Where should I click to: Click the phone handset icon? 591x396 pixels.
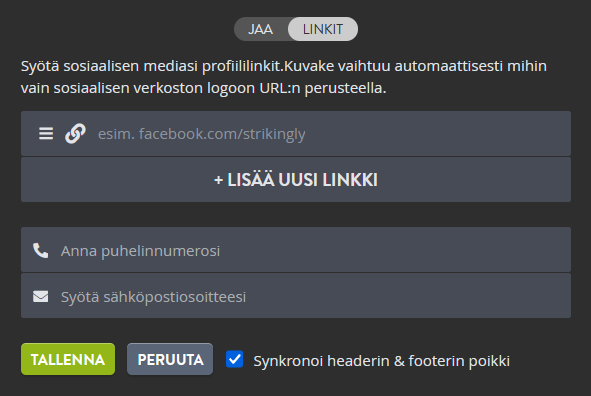point(41,251)
